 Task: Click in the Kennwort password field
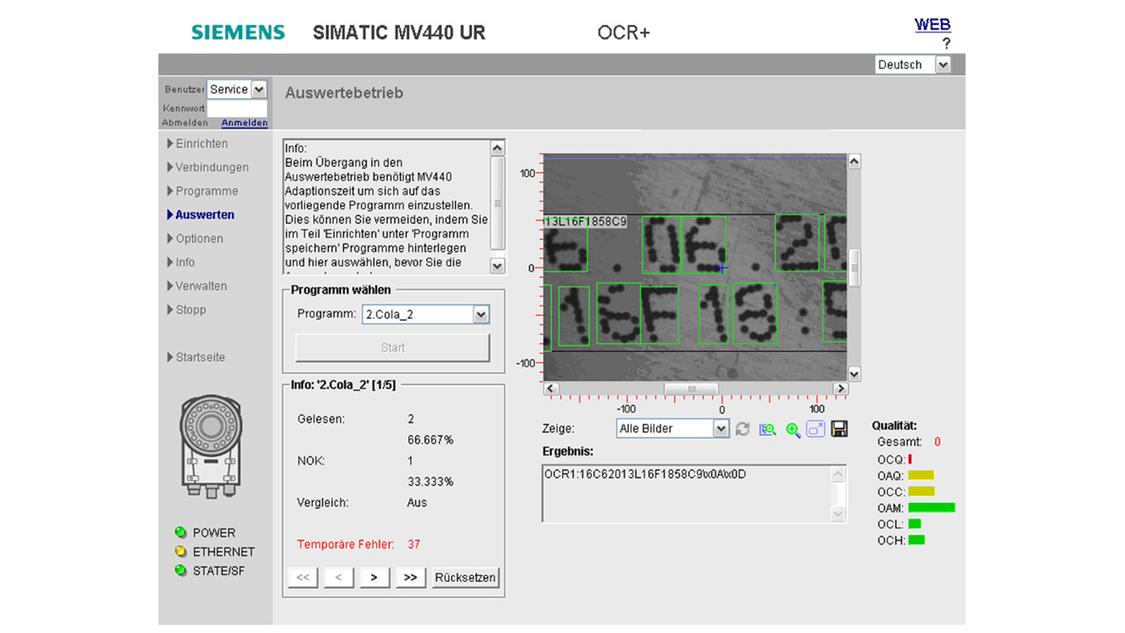point(237,108)
